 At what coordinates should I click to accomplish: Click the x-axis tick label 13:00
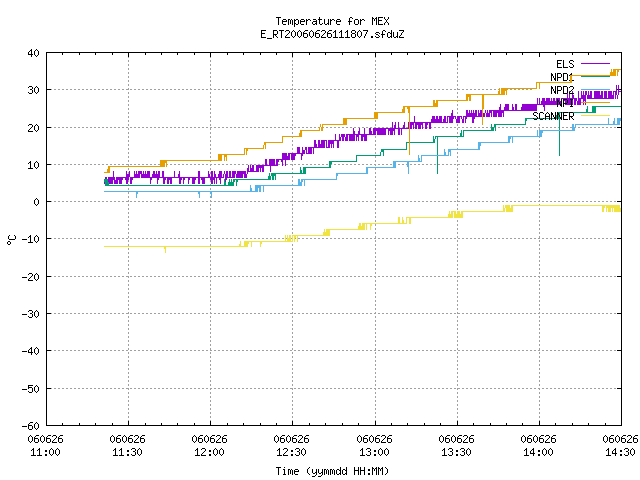tap(374, 452)
